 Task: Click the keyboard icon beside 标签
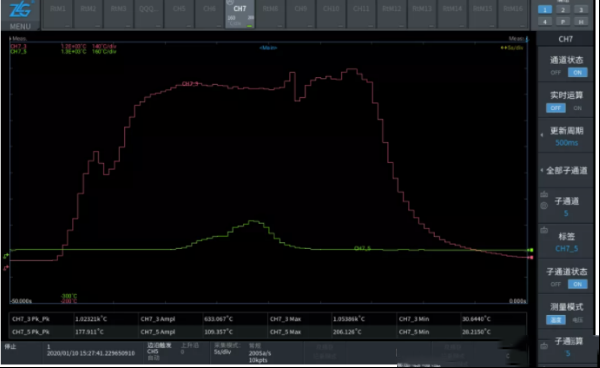(544, 230)
